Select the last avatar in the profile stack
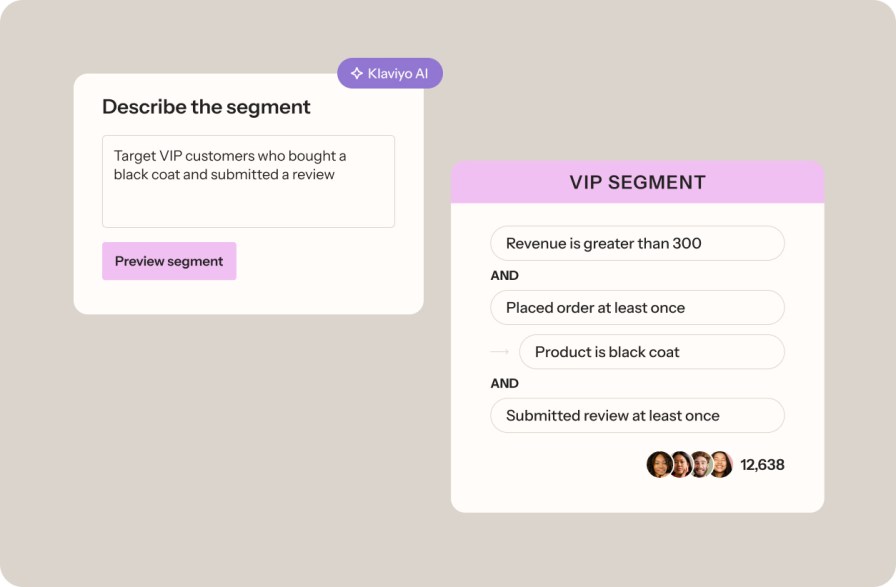This screenshot has width=896, height=587. (x=720, y=464)
